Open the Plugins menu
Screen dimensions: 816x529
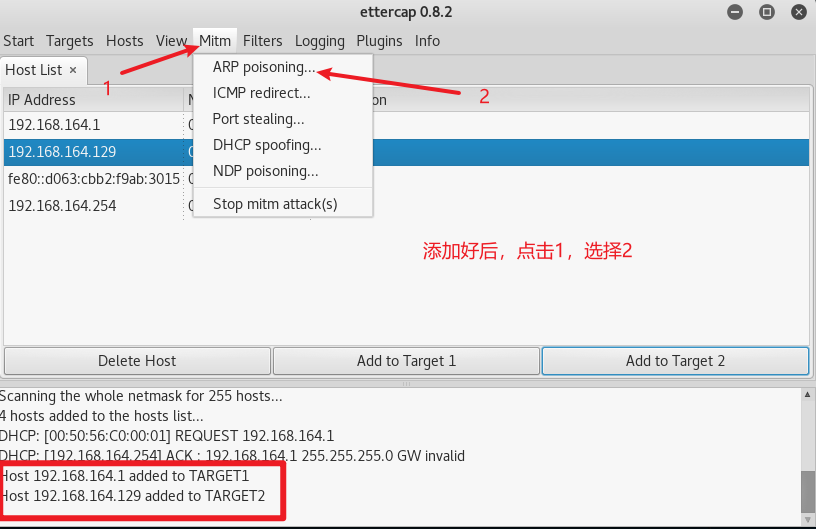(379, 41)
